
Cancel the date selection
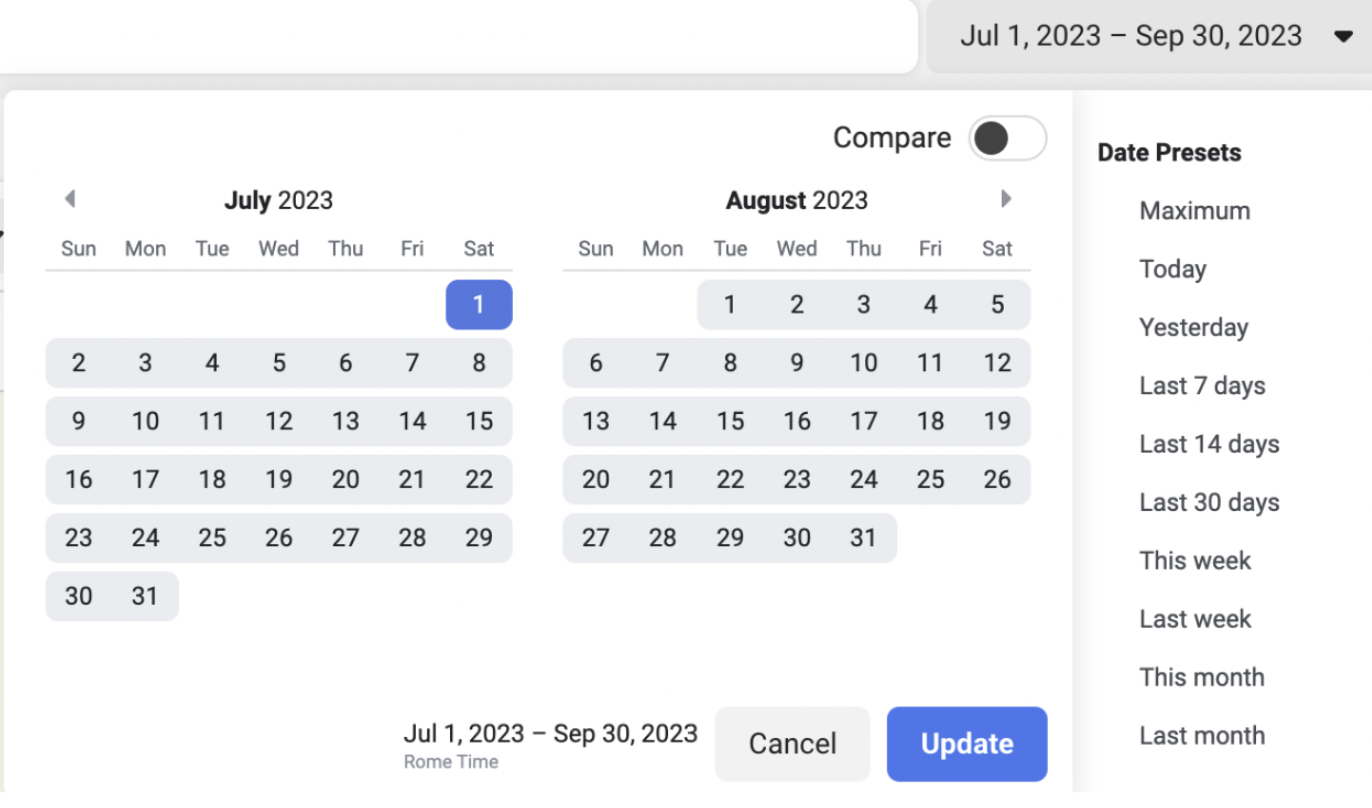coord(792,744)
